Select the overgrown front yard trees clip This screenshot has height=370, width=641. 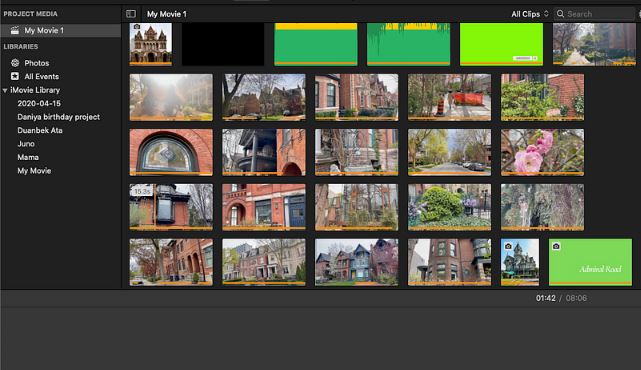pyautogui.click(x=356, y=207)
